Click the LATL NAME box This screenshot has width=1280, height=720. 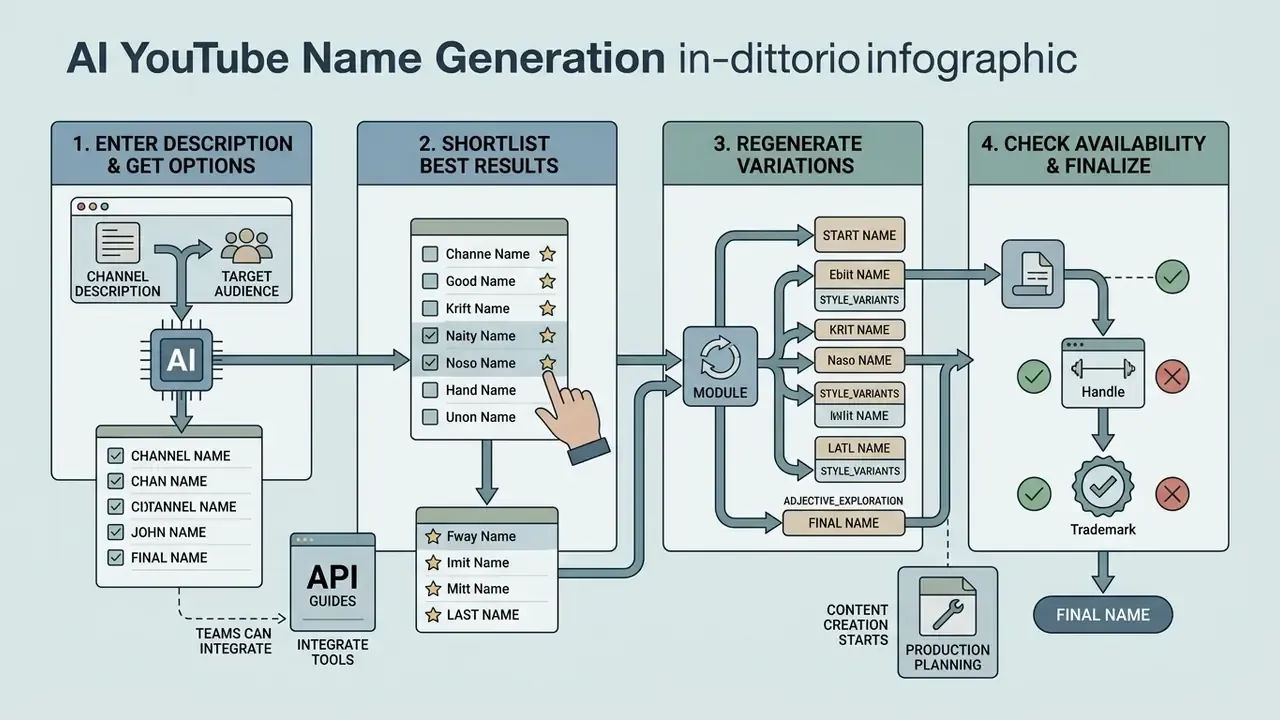click(x=859, y=448)
